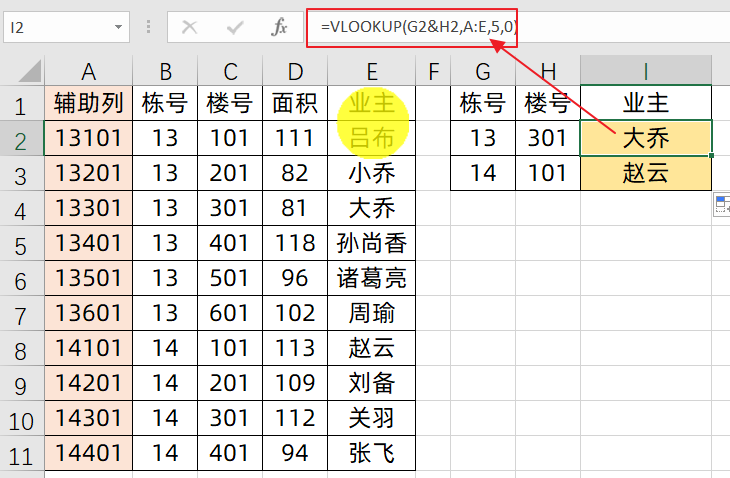Click cell C6 with value 501

[230, 278]
